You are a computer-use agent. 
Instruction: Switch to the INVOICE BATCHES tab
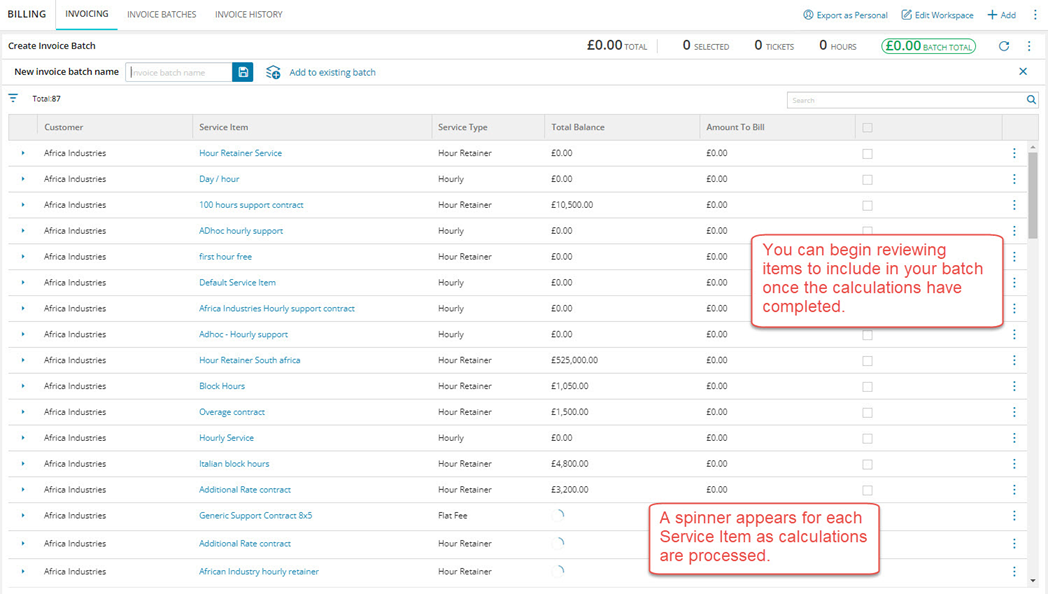[161, 14]
